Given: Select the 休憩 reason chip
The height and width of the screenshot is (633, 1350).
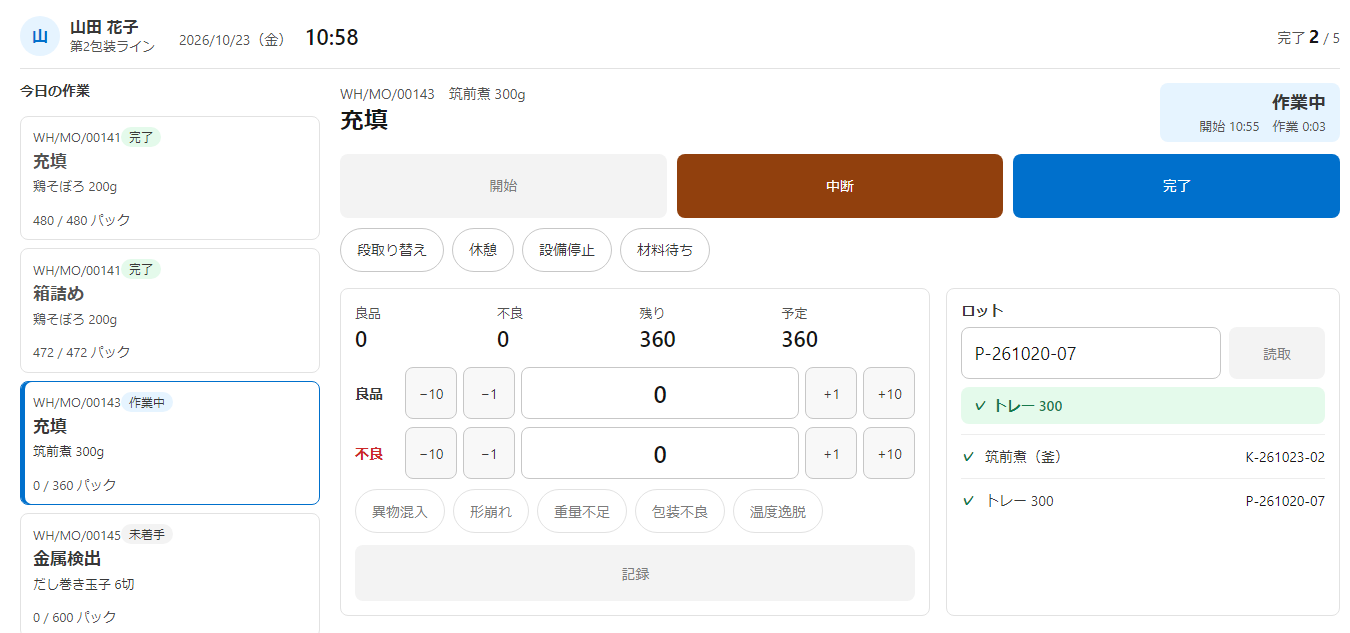Looking at the screenshot, I should coord(483,250).
